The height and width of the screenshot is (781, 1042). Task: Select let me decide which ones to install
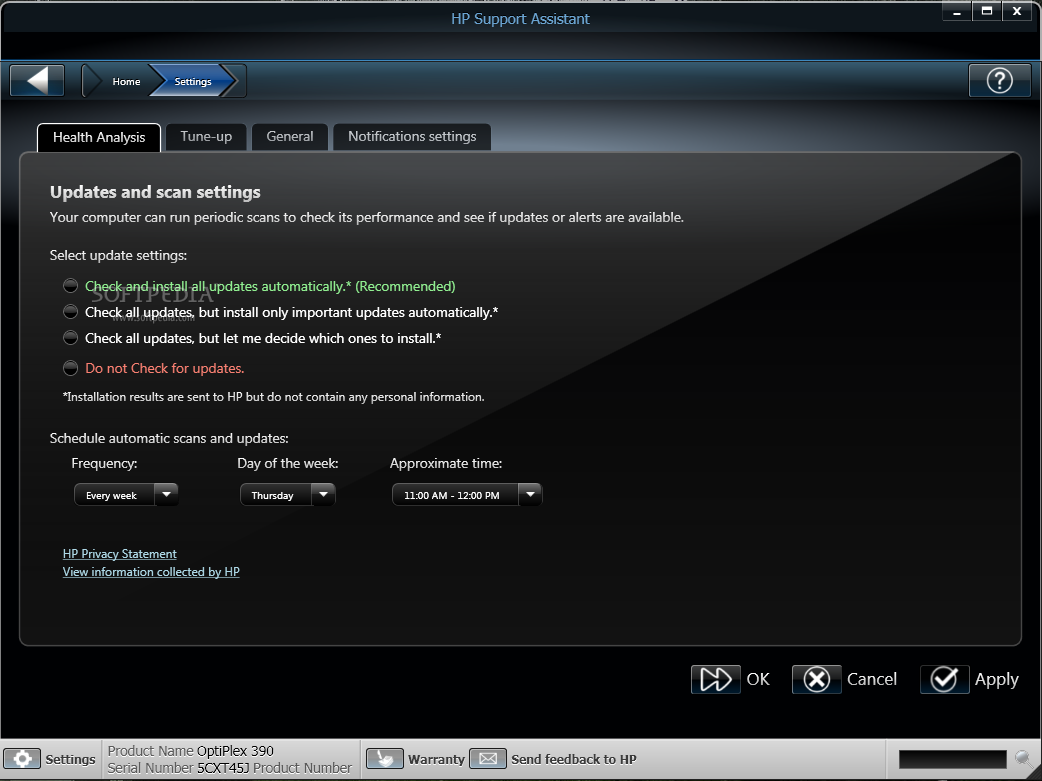[x=70, y=338]
